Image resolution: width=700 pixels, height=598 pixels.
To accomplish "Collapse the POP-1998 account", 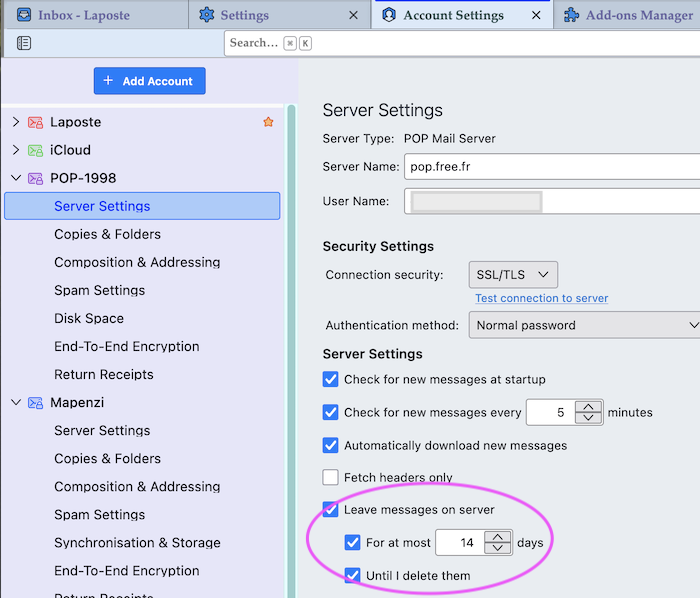I will click(x=16, y=178).
